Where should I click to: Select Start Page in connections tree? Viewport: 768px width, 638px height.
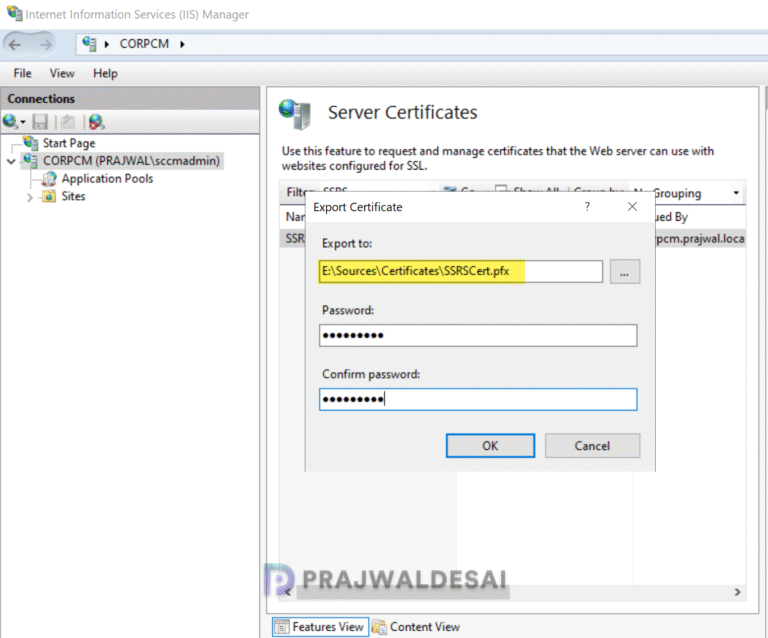coord(69,143)
